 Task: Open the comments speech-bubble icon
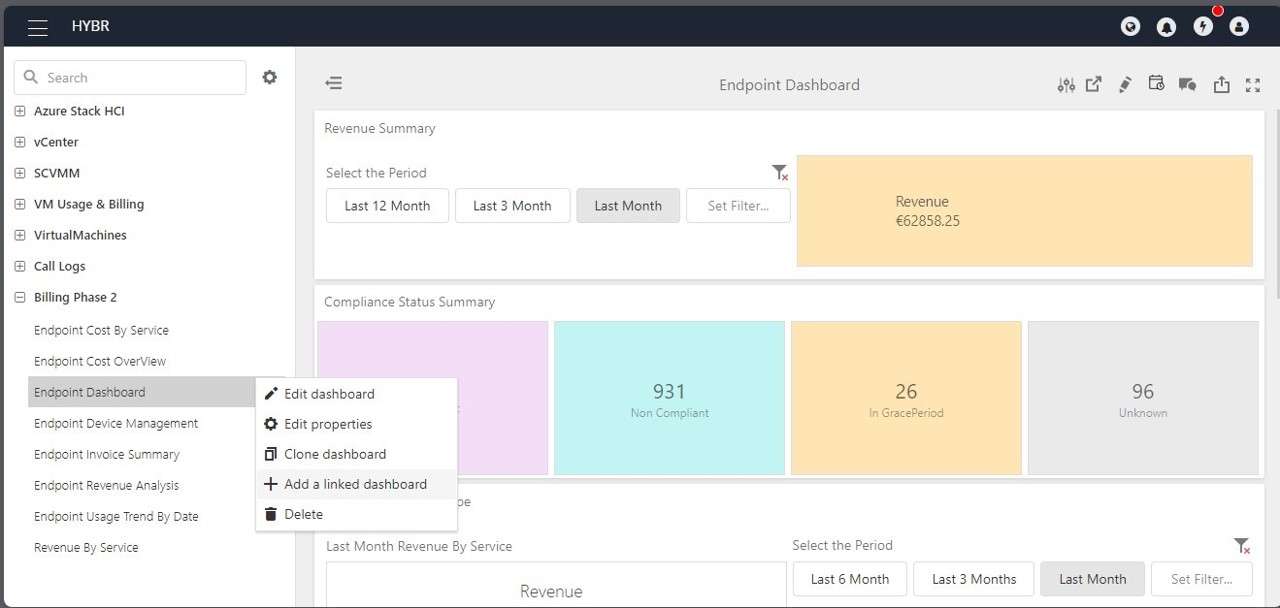click(1188, 85)
